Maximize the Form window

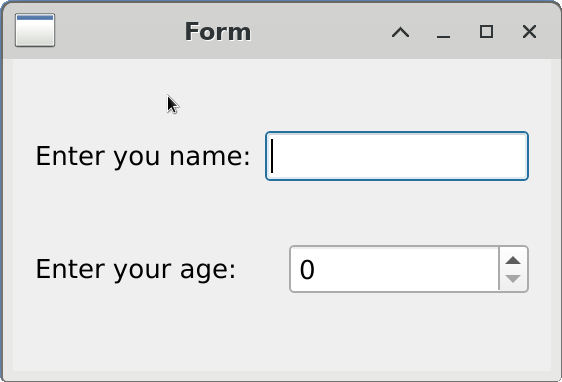[x=486, y=32]
